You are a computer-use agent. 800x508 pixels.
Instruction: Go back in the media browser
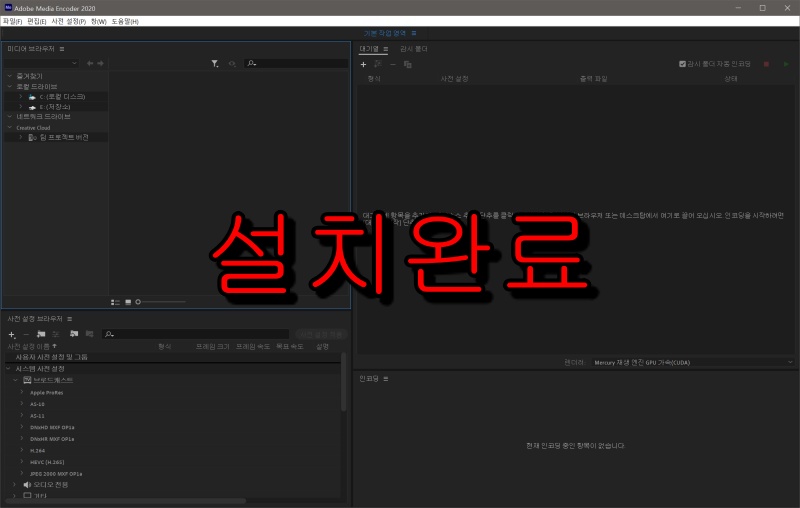[90, 63]
